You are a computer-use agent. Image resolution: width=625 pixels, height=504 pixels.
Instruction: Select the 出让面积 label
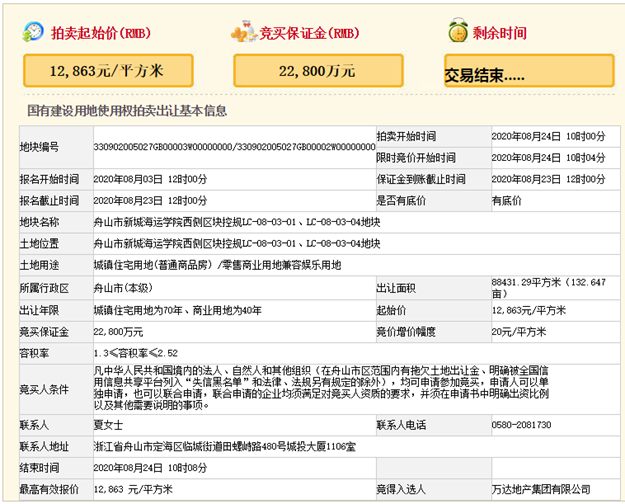click(x=396, y=288)
